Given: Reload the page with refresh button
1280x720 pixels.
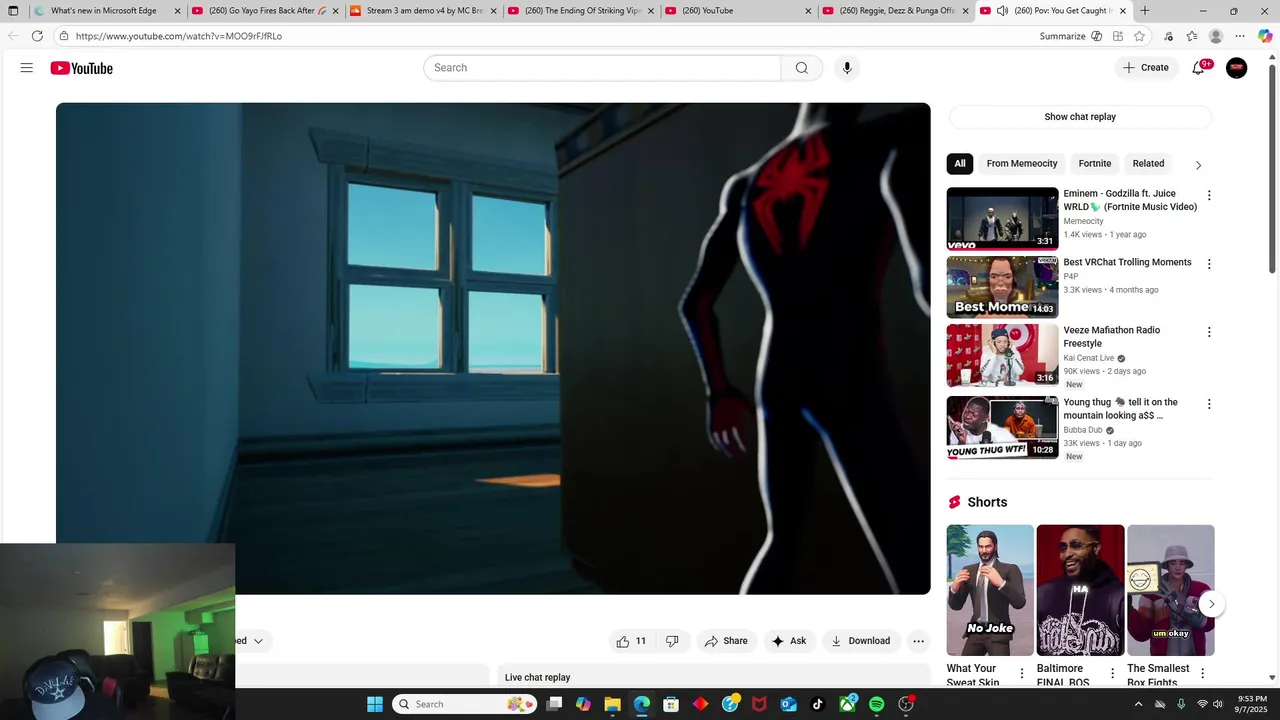Looking at the screenshot, I should point(37,36).
